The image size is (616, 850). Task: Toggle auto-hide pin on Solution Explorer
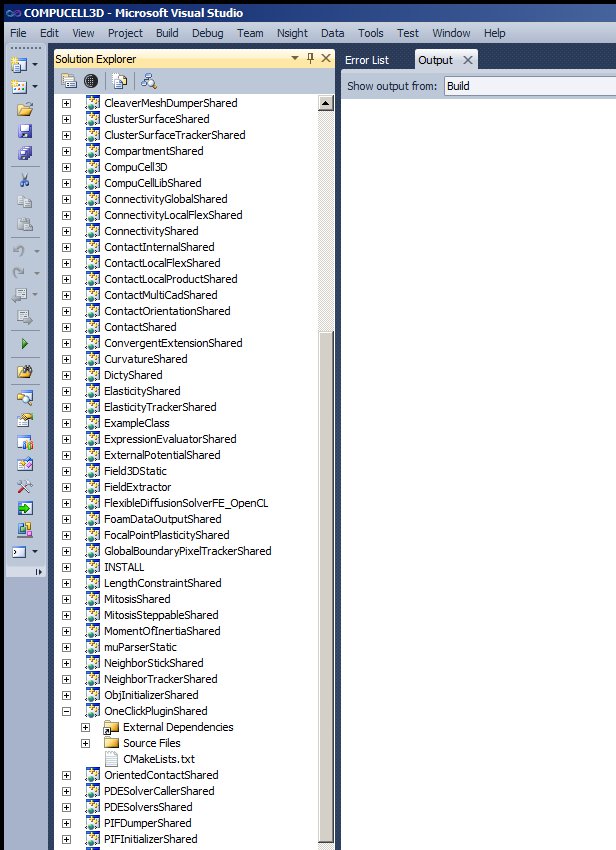point(310,59)
